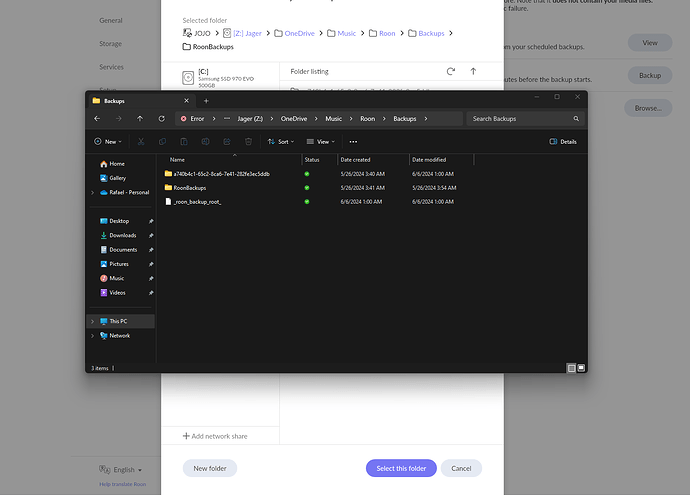Select the C: Samsung SSD drive
Viewport: 690px width, 495px height.
pos(220,78)
